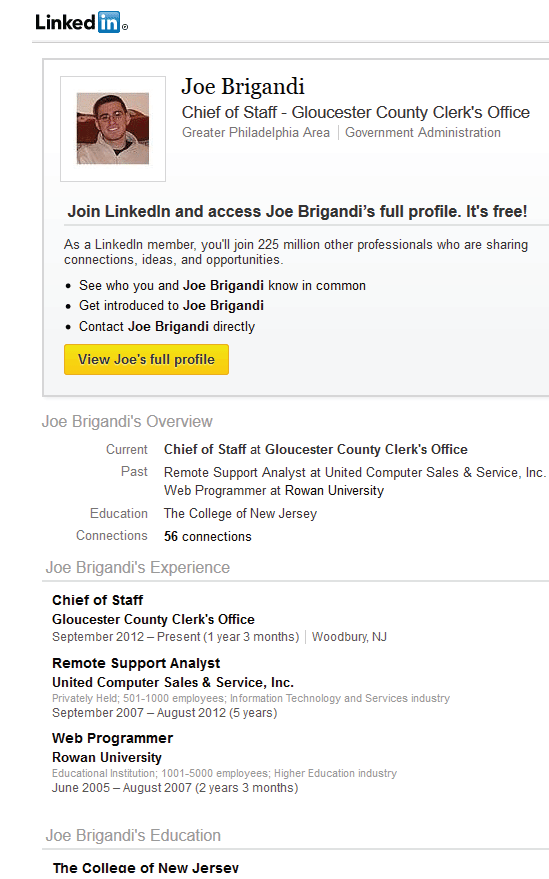Click United Computer Sales & Service in Past

435,473
